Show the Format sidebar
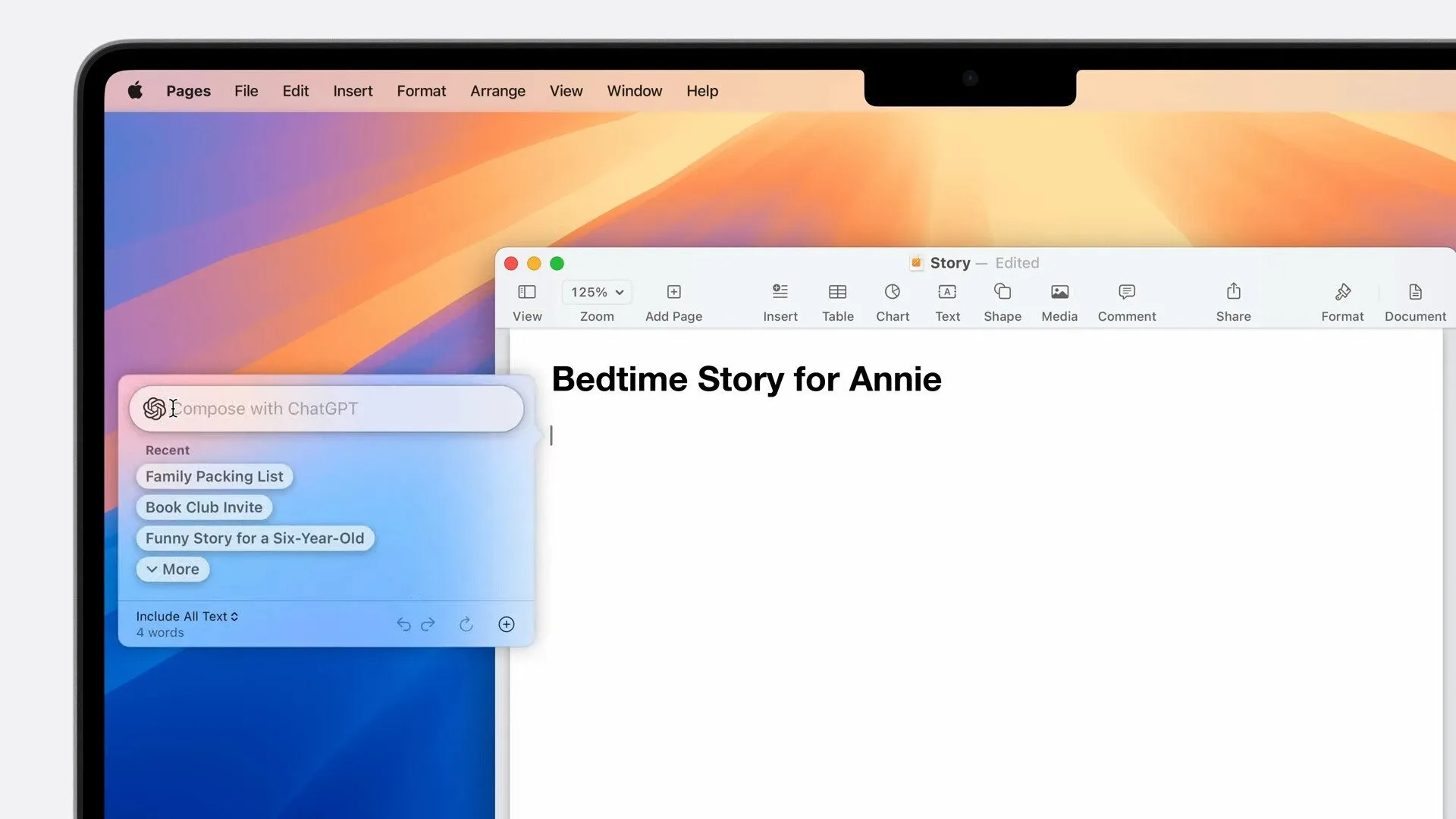The image size is (1456, 819). point(1342,300)
